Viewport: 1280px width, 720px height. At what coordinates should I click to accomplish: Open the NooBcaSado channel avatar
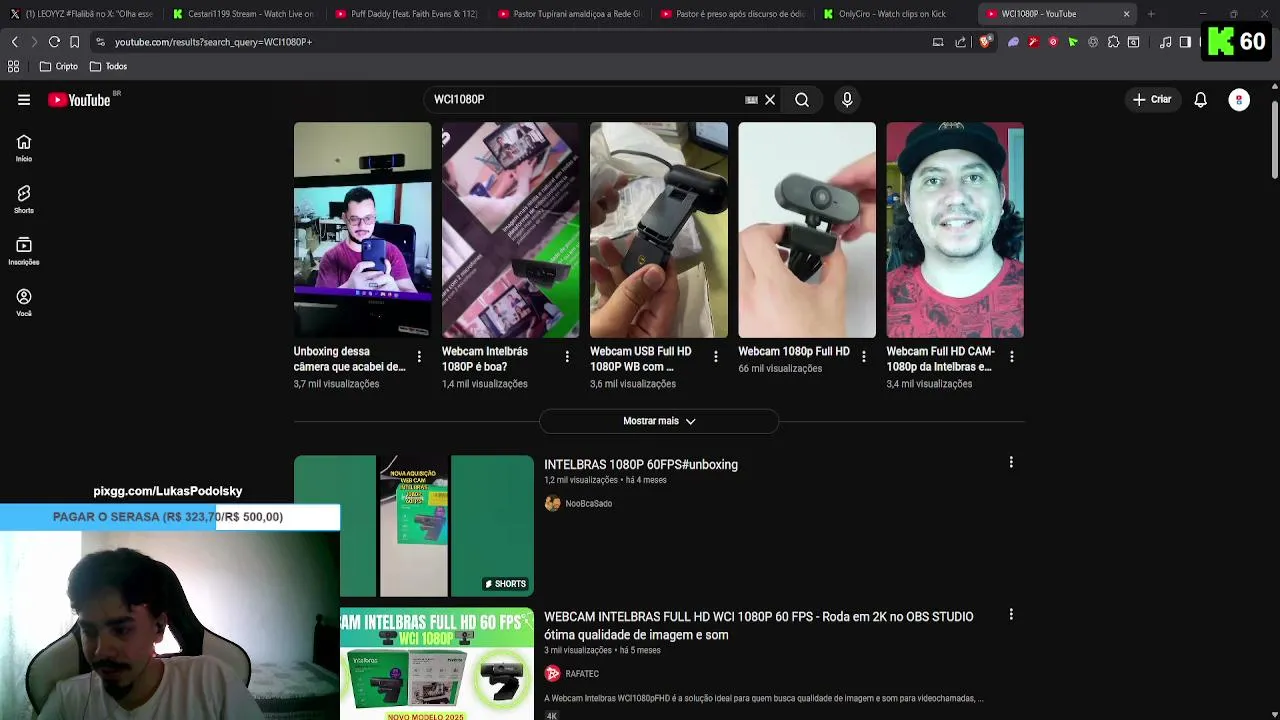coord(552,504)
